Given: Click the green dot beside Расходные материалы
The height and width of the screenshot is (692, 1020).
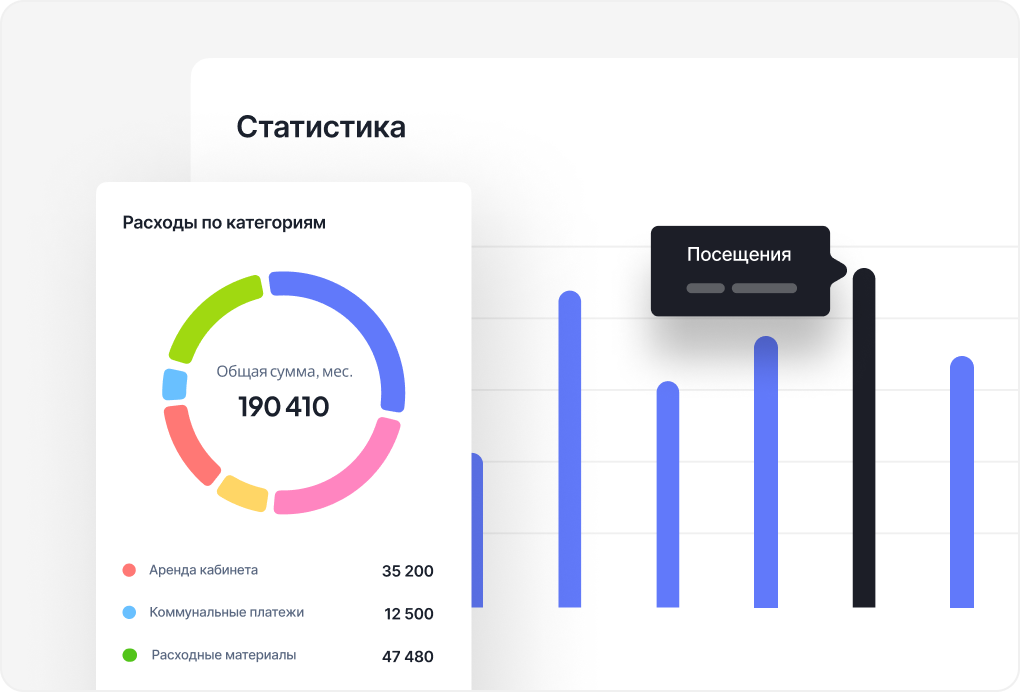Looking at the screenshot, I should coord(127,655).
